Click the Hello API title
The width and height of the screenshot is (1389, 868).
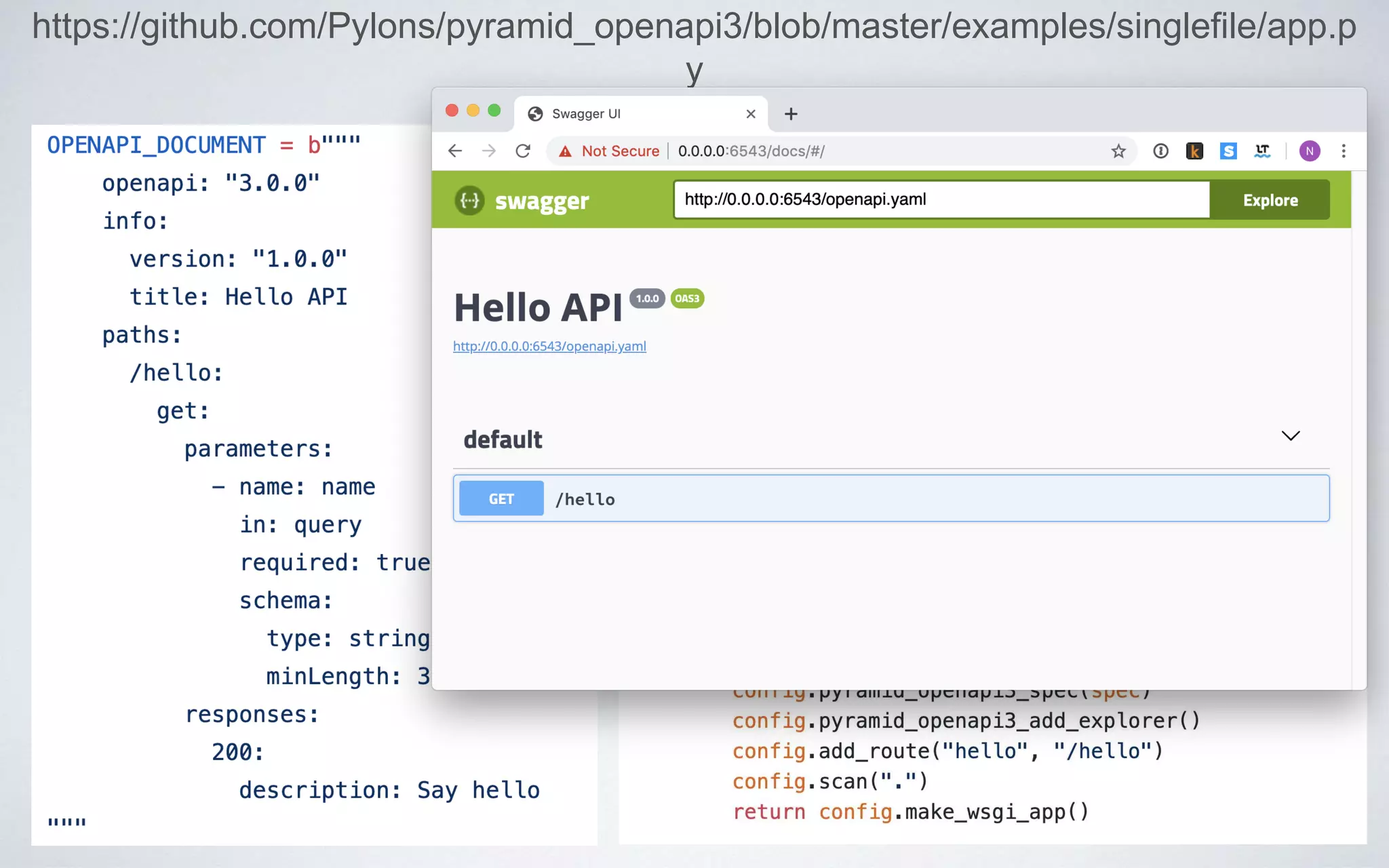[538, 308]
